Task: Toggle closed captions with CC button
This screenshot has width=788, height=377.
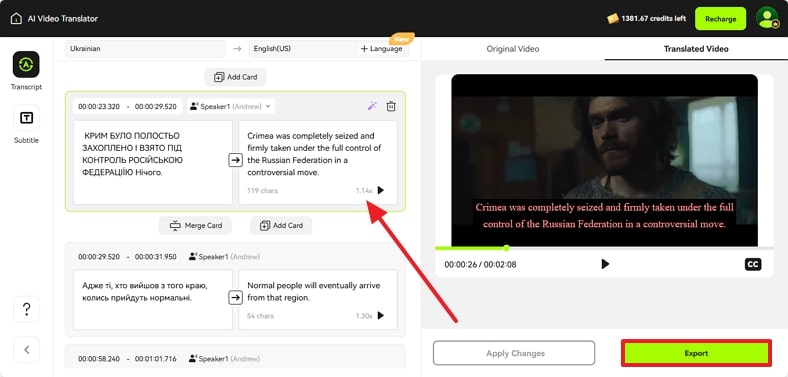Action: [753, 264]
